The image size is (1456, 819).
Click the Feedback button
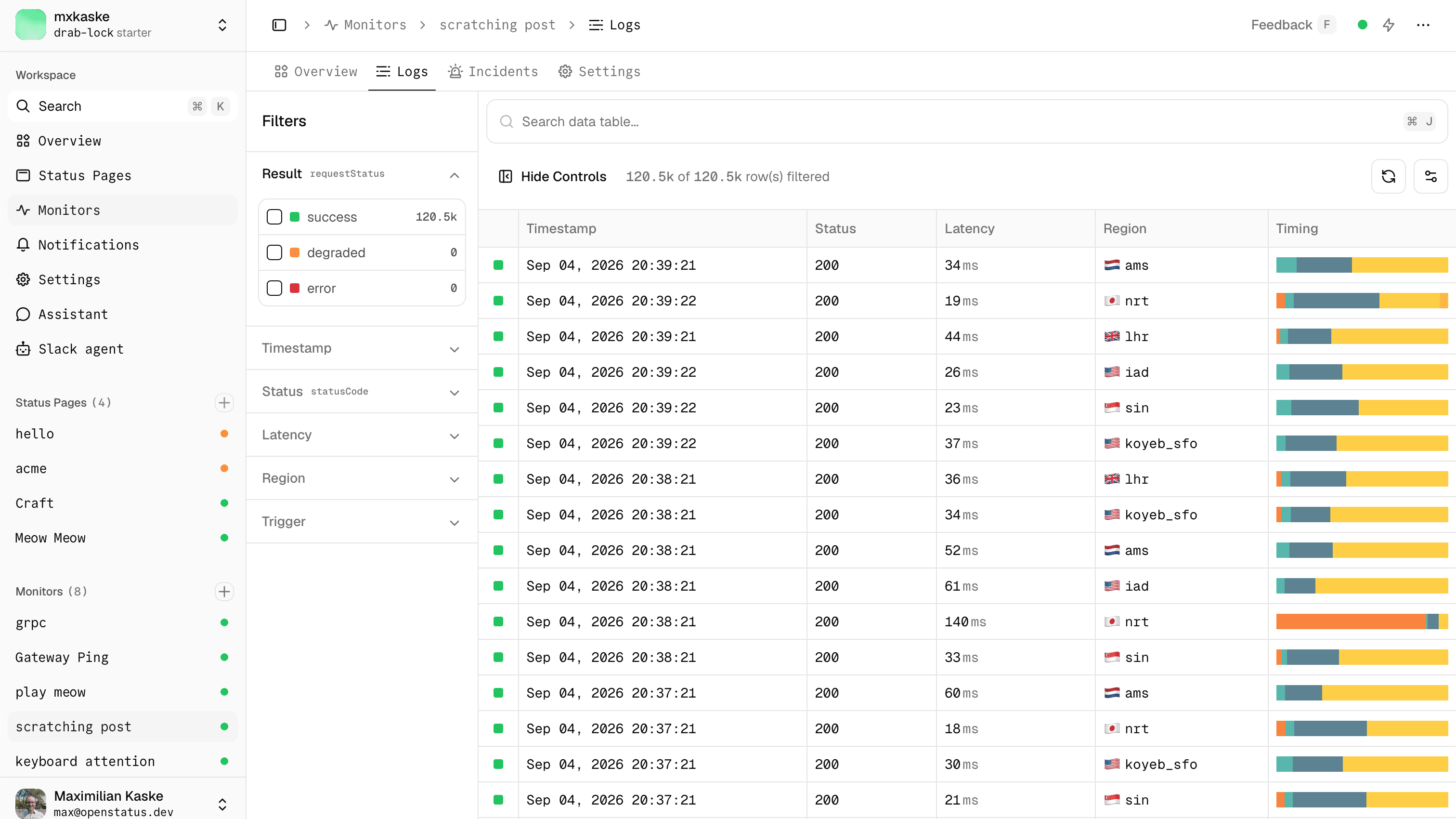1292,25
